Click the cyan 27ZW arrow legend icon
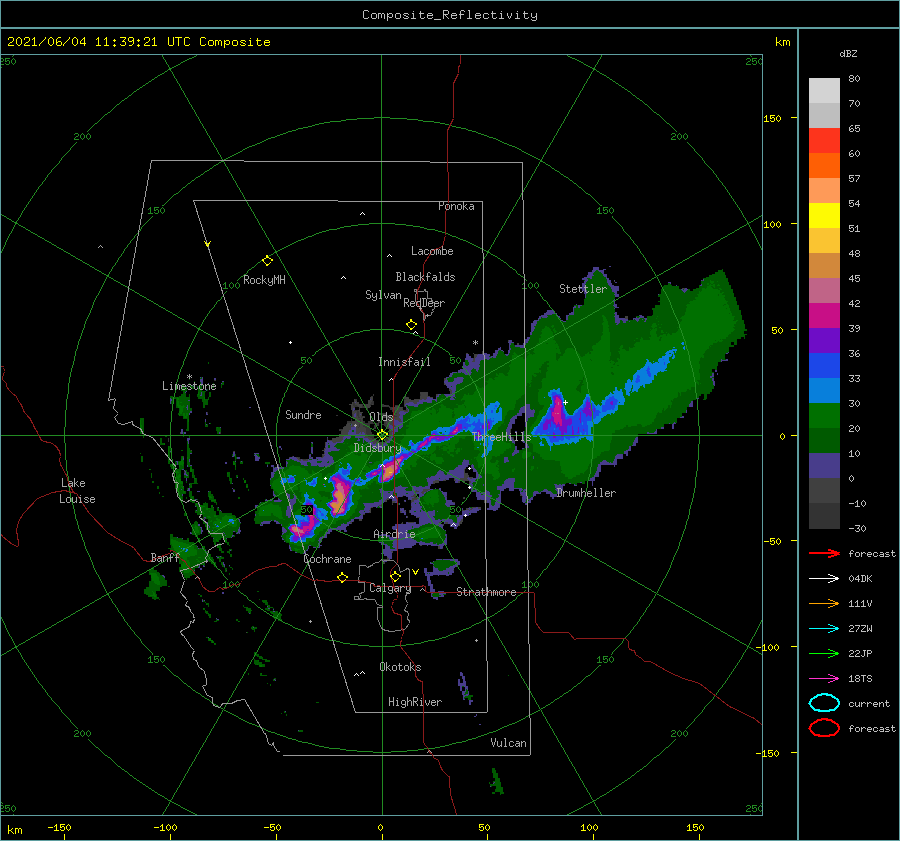Image resolution: width=900 pixels, height=841 pixels. (824, 629)
